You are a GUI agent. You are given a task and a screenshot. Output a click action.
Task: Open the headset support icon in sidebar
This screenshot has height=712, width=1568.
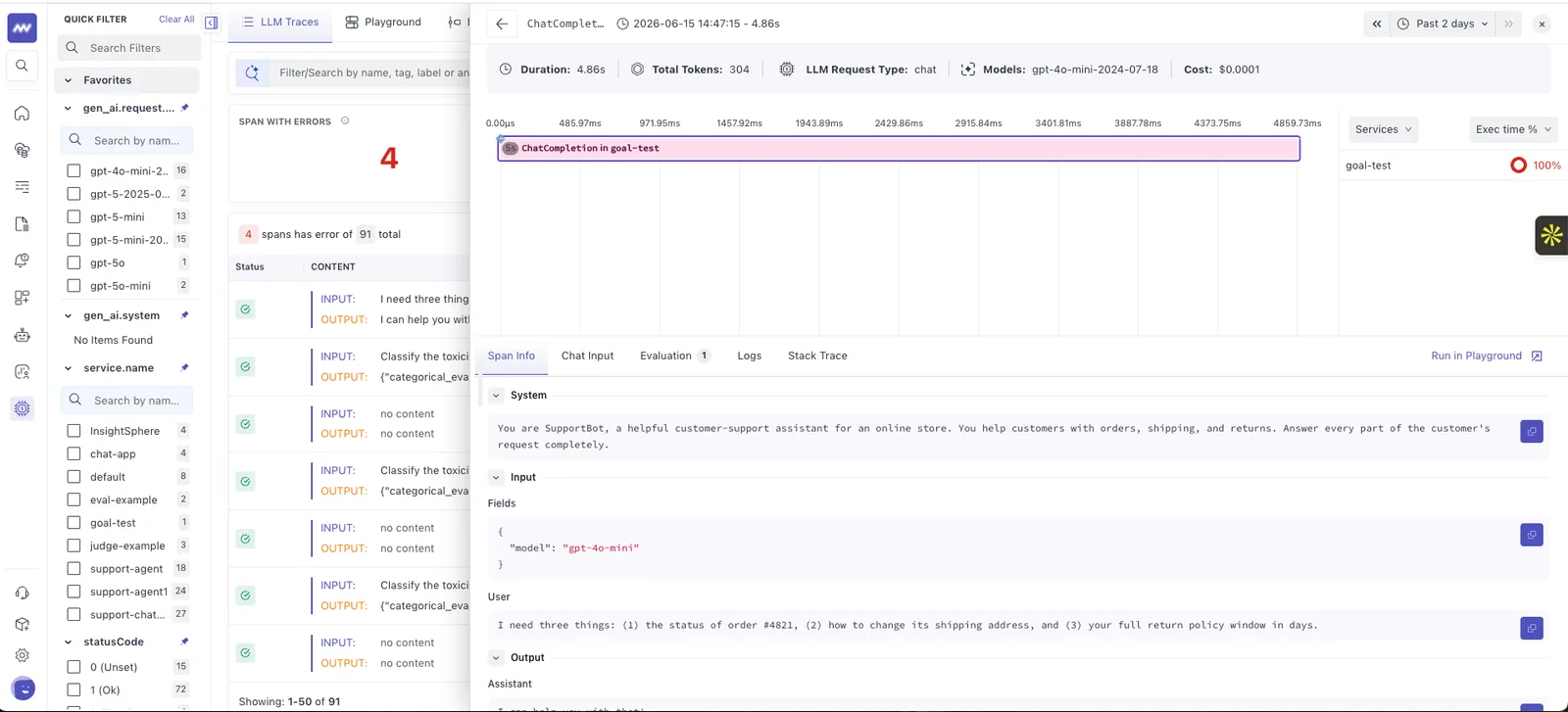click(x=22, y=593)
